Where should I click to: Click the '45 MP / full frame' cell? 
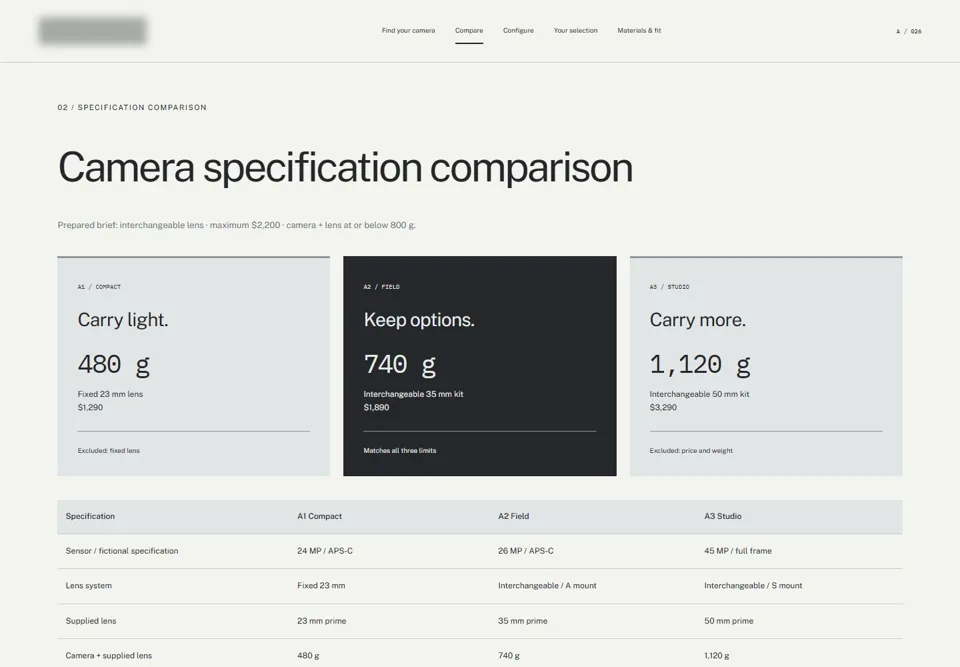tap(738, 551)
